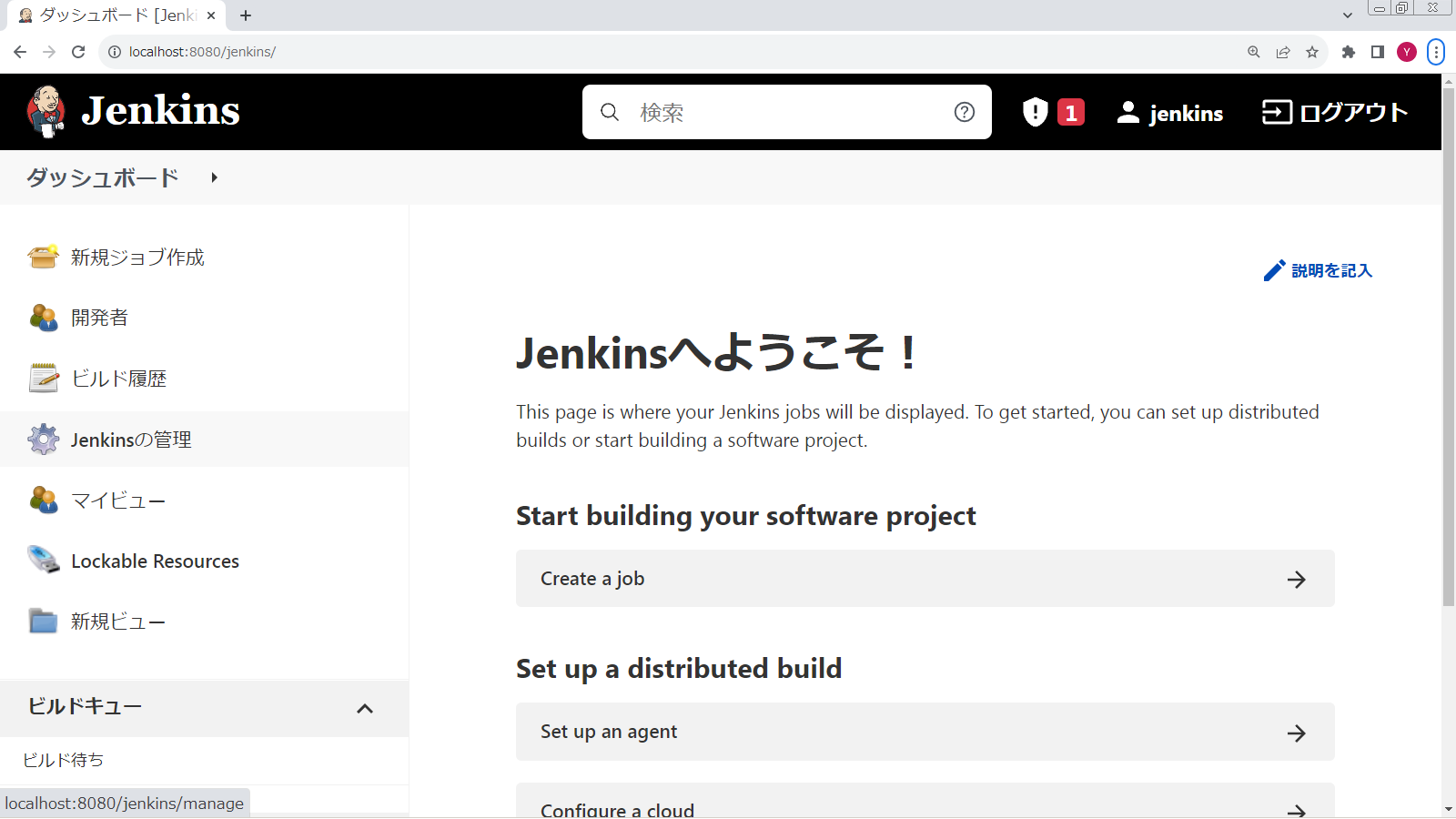
Task: Open the 開発者 sidebar item
Action: coord(99,318)
